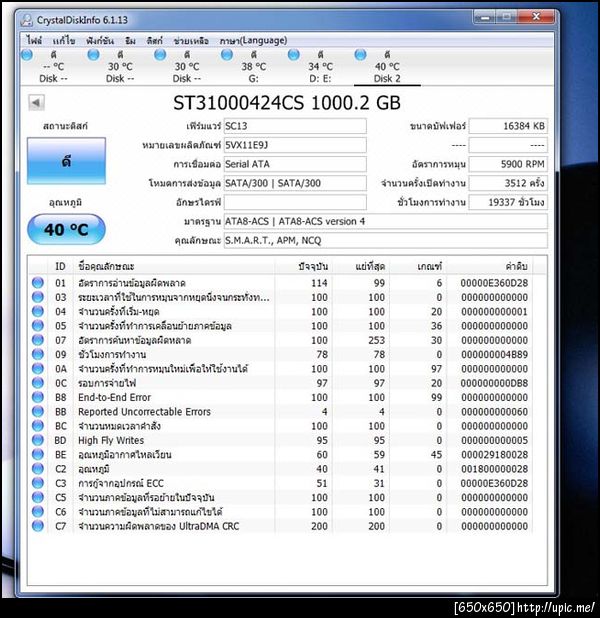The width and height of the screenshot is (600, 618).
Task: Click the interface field Serial ATA
Action: (x=295, y=164)
